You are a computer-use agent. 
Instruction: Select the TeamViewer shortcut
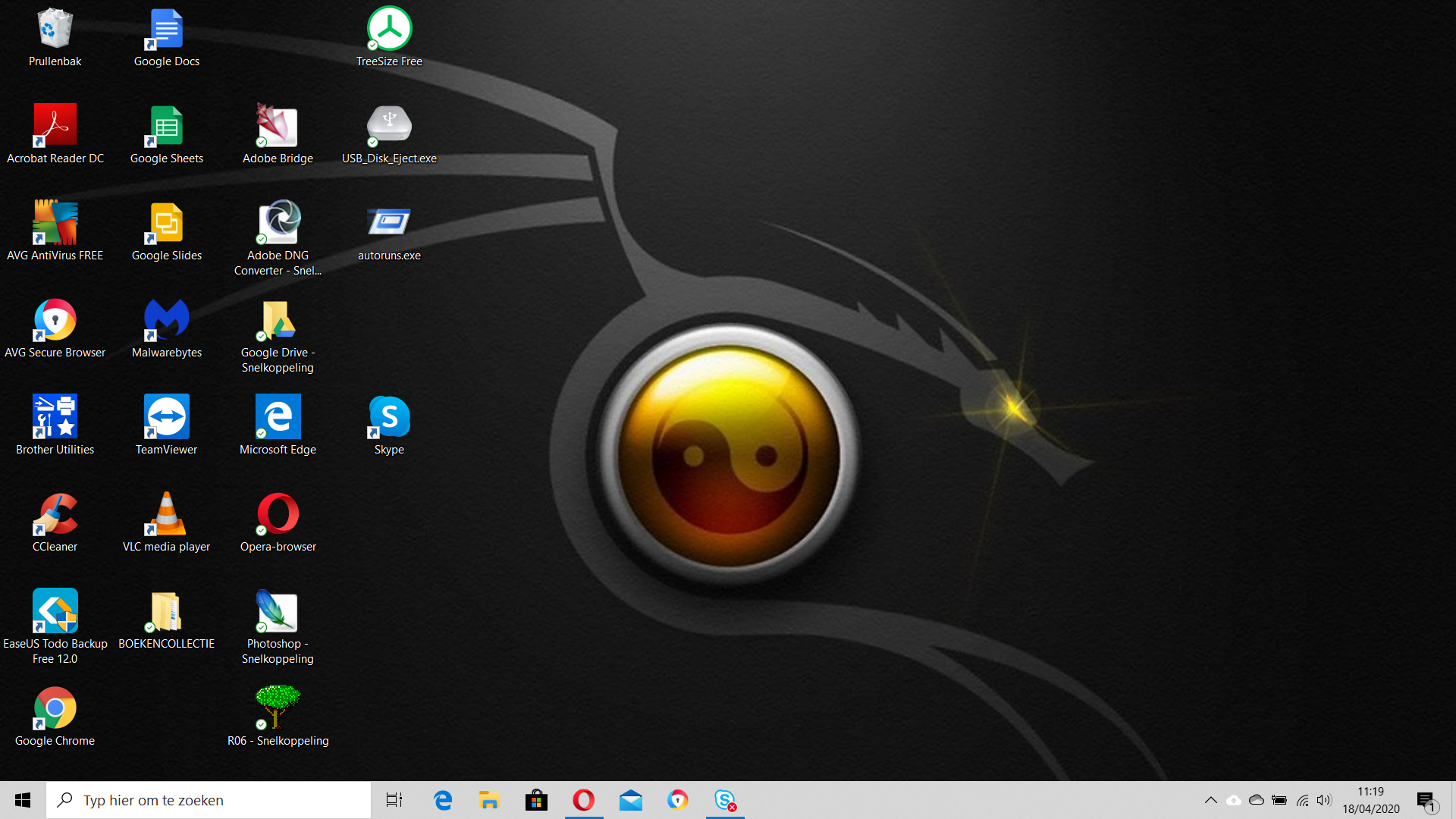[x=166, y=419]
